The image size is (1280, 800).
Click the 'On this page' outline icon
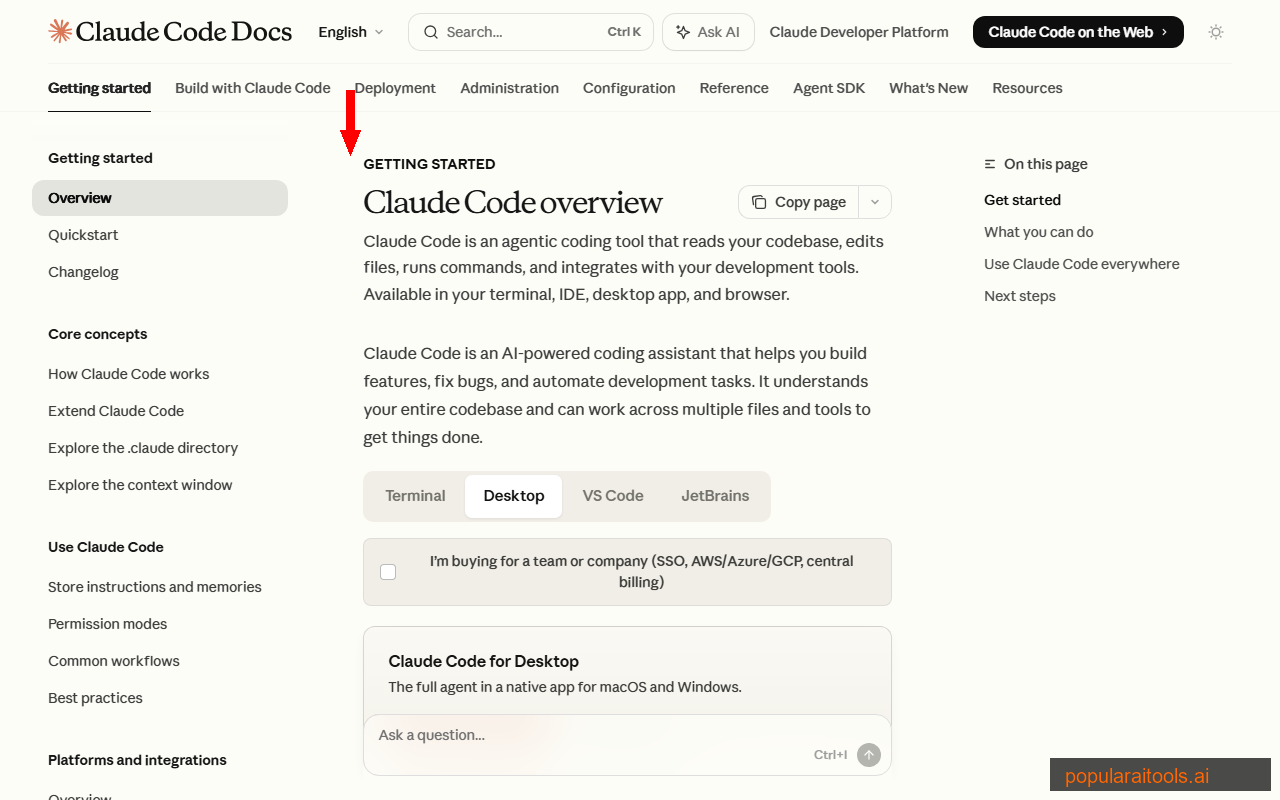(988, 163)
